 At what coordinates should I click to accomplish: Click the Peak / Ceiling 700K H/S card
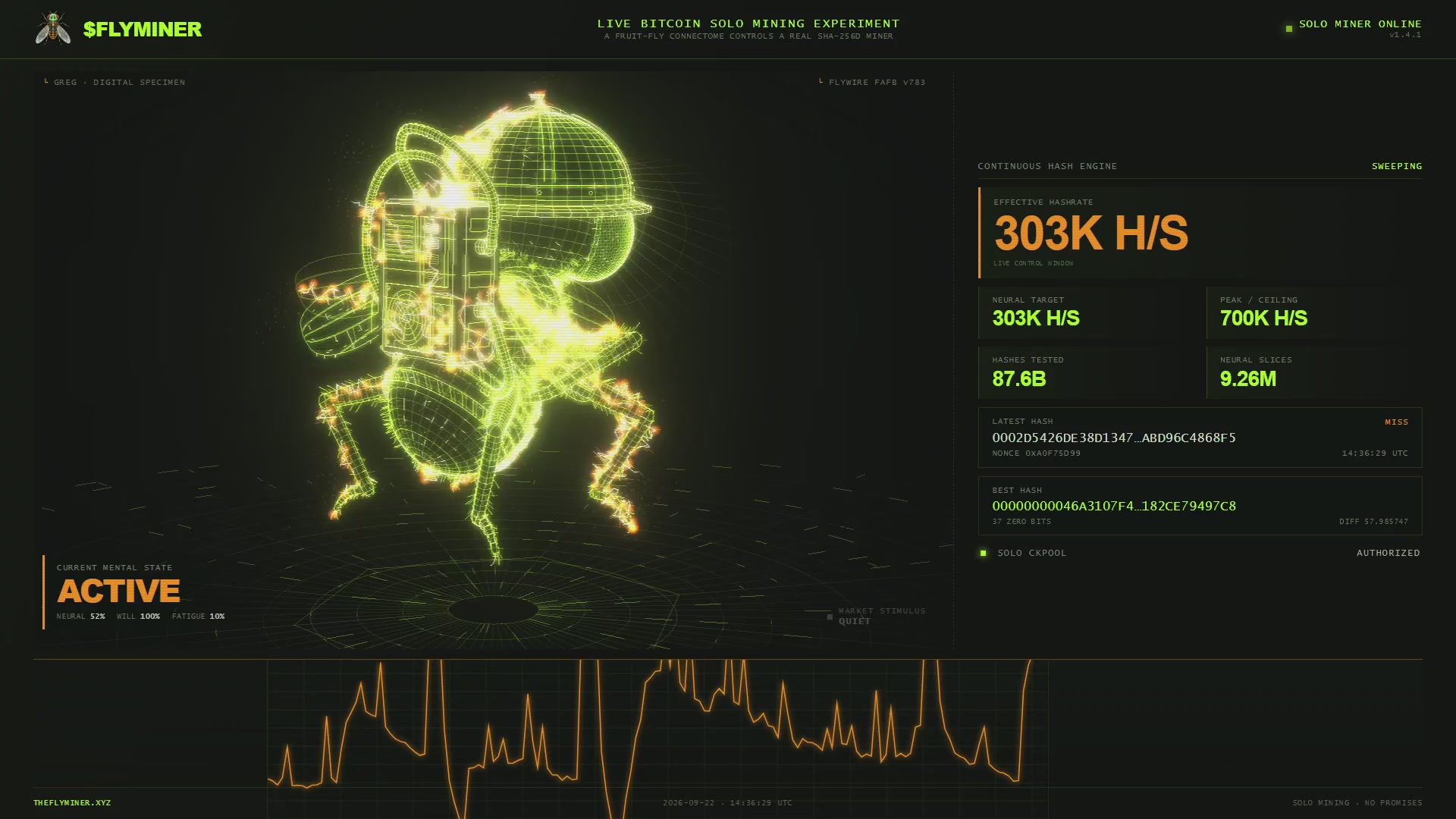[1314, 312]
